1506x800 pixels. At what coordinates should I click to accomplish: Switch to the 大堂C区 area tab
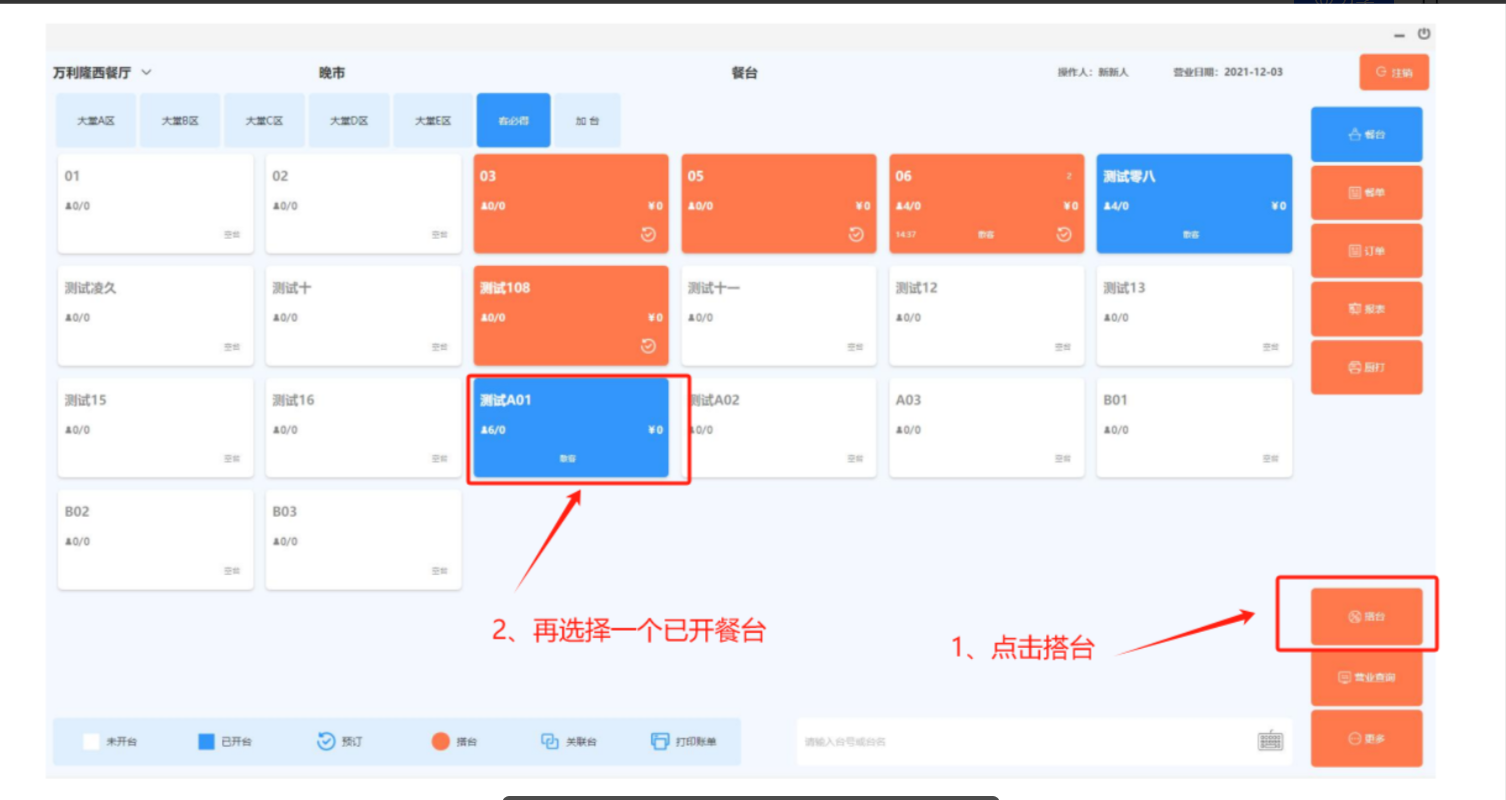coord(265,121)
